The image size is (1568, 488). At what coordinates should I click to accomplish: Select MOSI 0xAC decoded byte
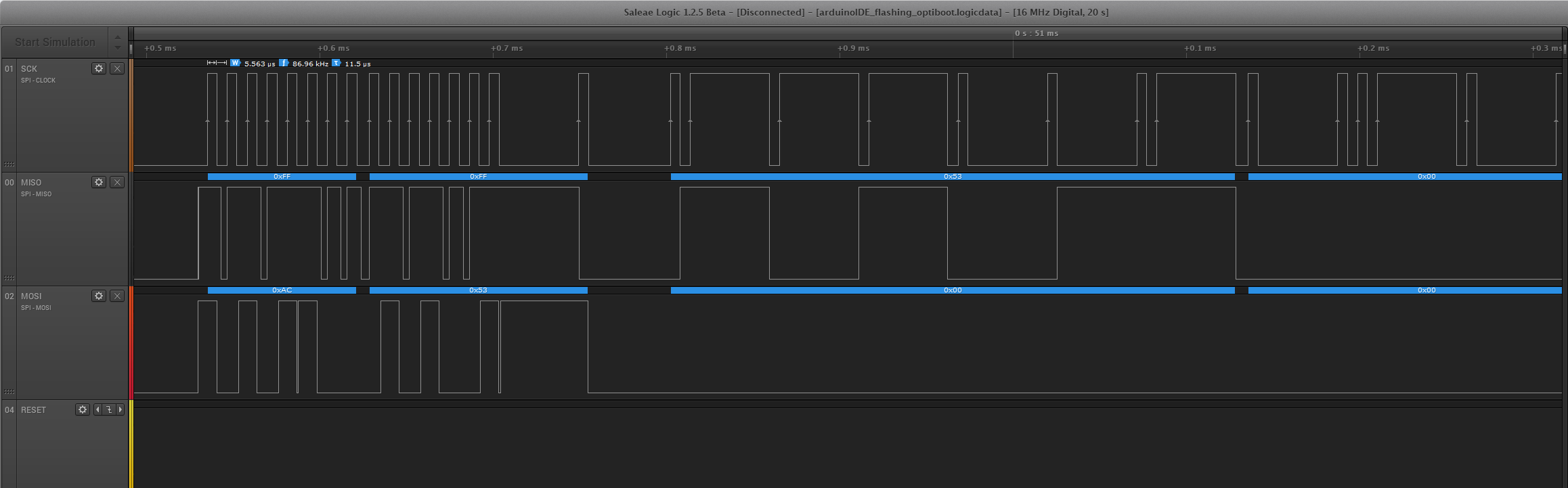click(x=282, y=290)
